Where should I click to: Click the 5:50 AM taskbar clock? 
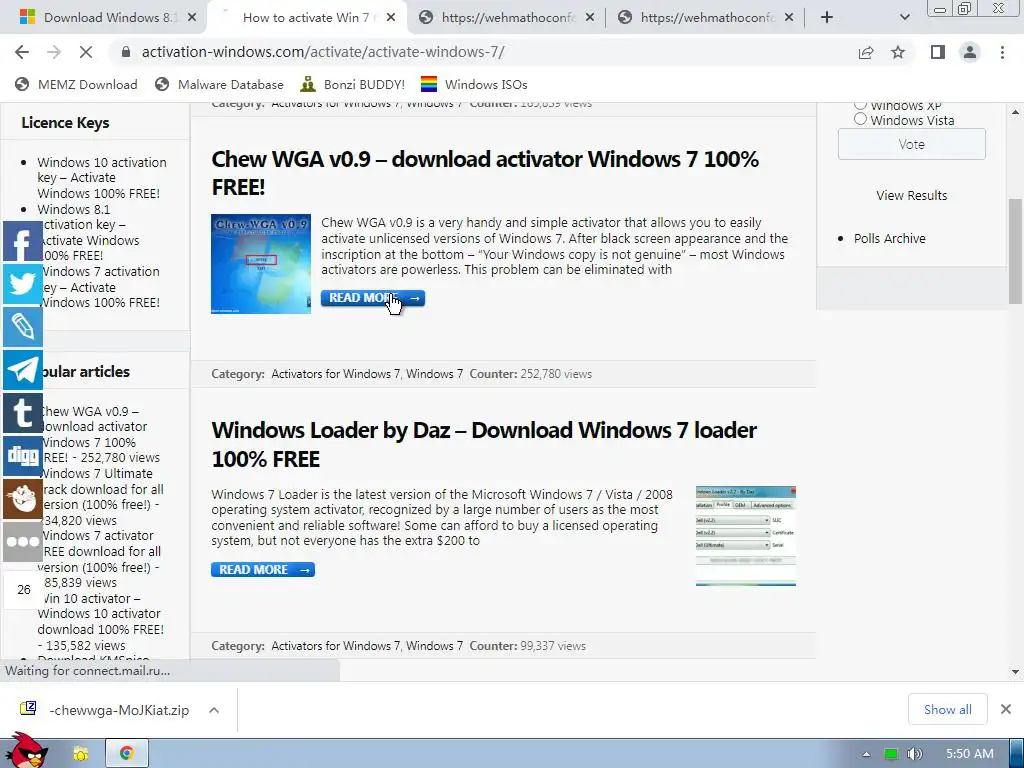click(x=970, y=754)
